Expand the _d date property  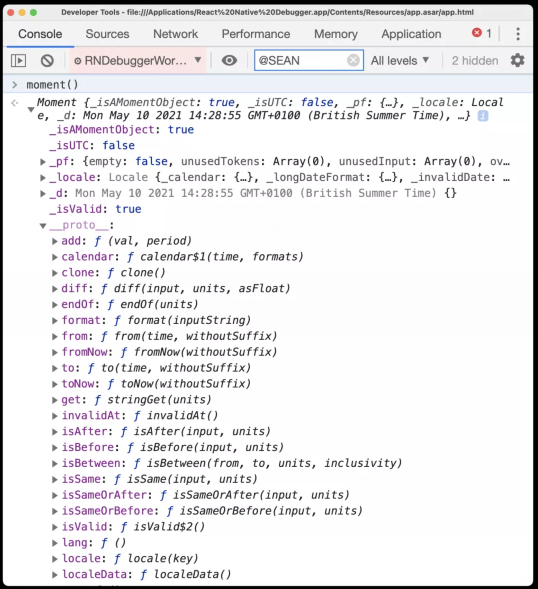click(43, 193)
